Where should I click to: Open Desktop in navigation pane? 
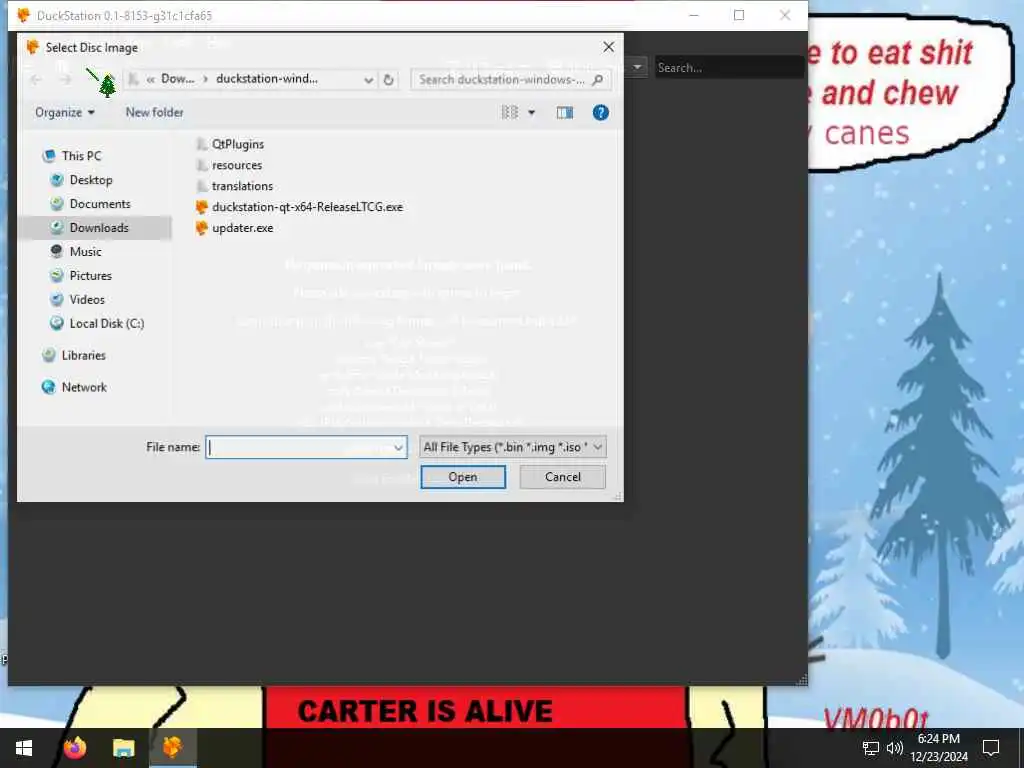pyautogui.click(x=91, y=180)
